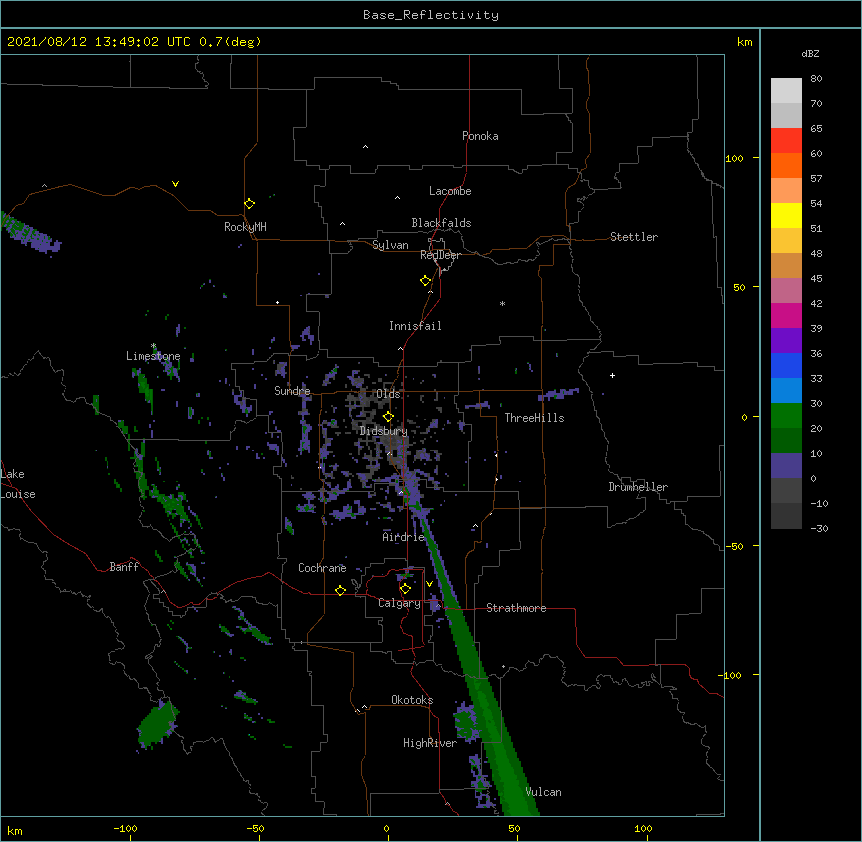Click the Banff label

click(x=124, y=567)
